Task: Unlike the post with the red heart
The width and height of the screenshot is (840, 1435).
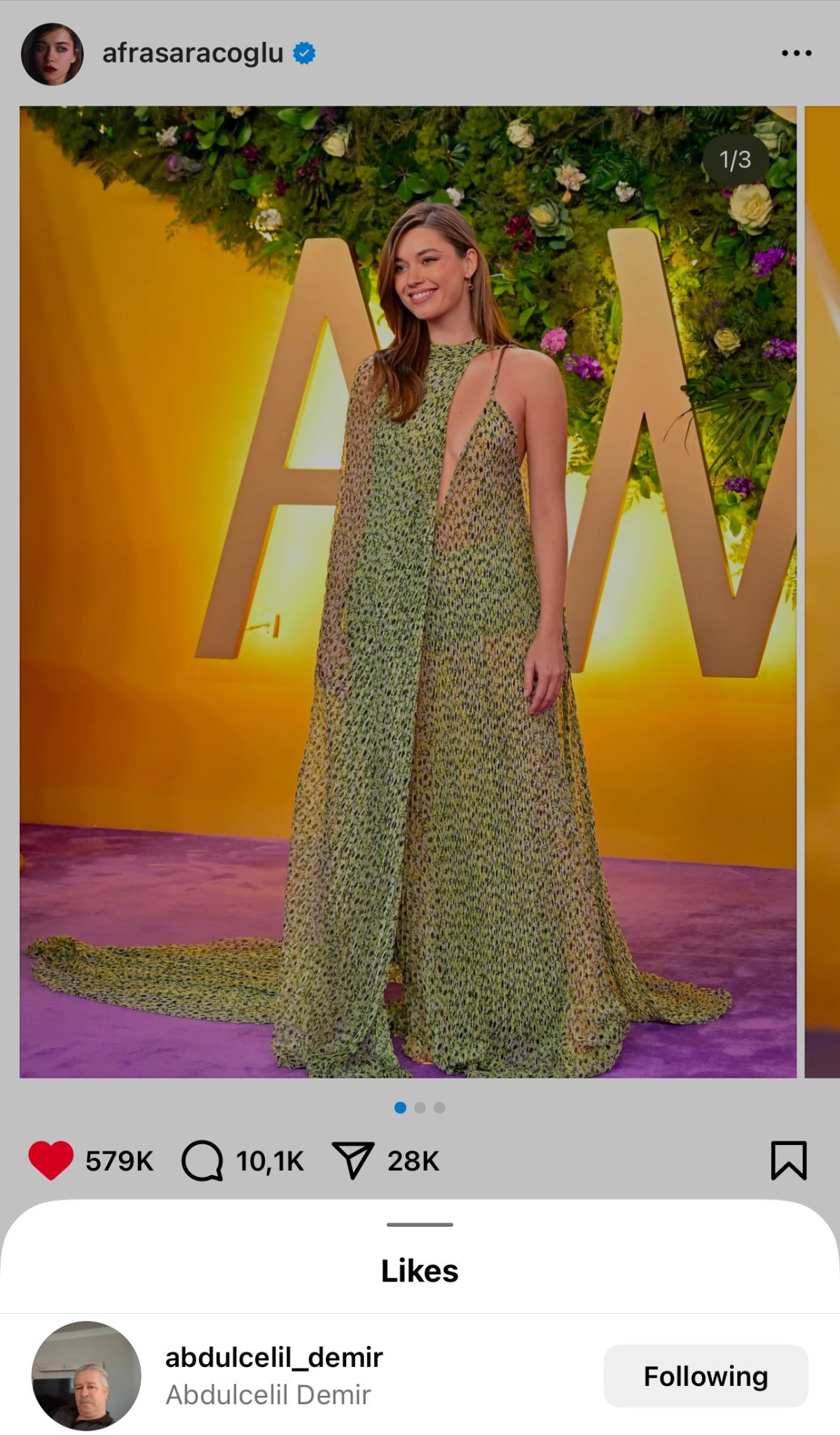Action: coord(50,1160)
